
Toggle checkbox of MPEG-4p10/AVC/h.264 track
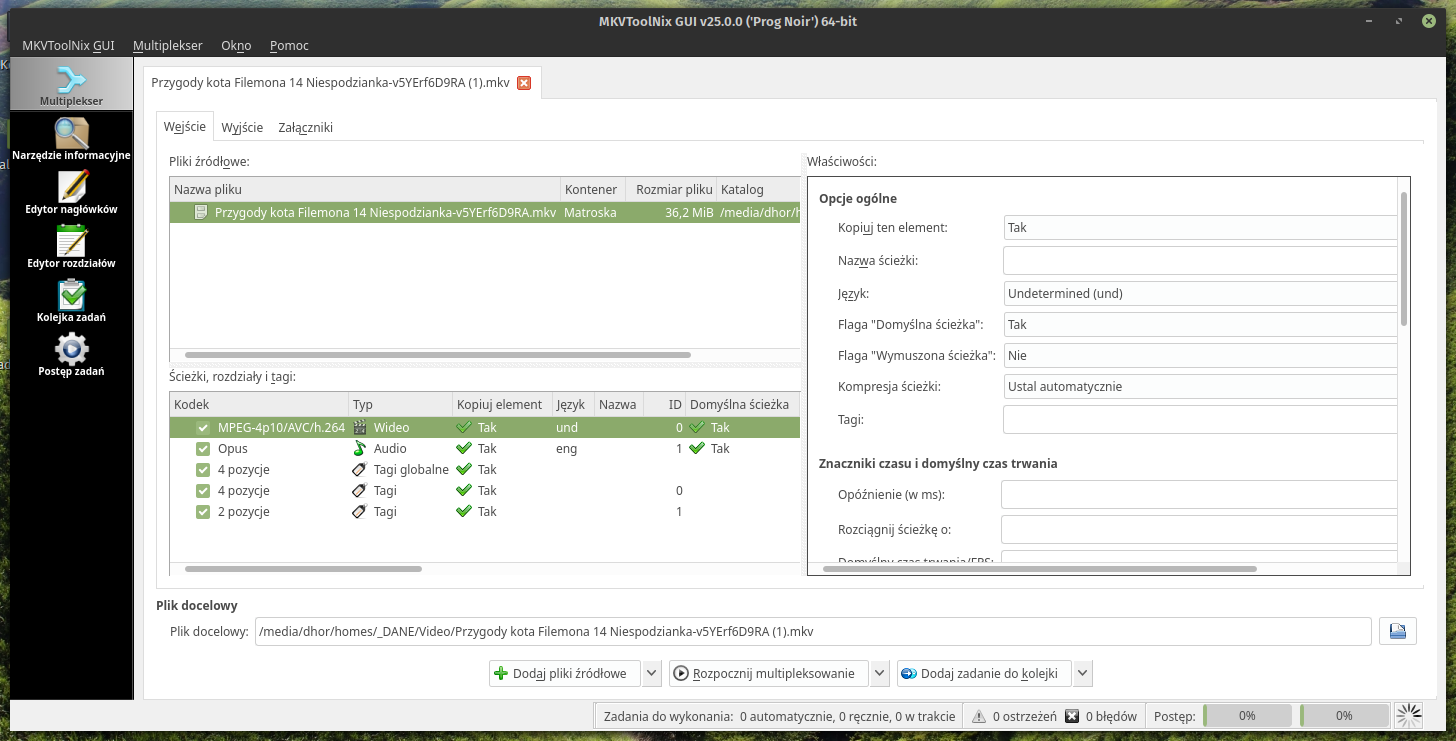[203, 427]
